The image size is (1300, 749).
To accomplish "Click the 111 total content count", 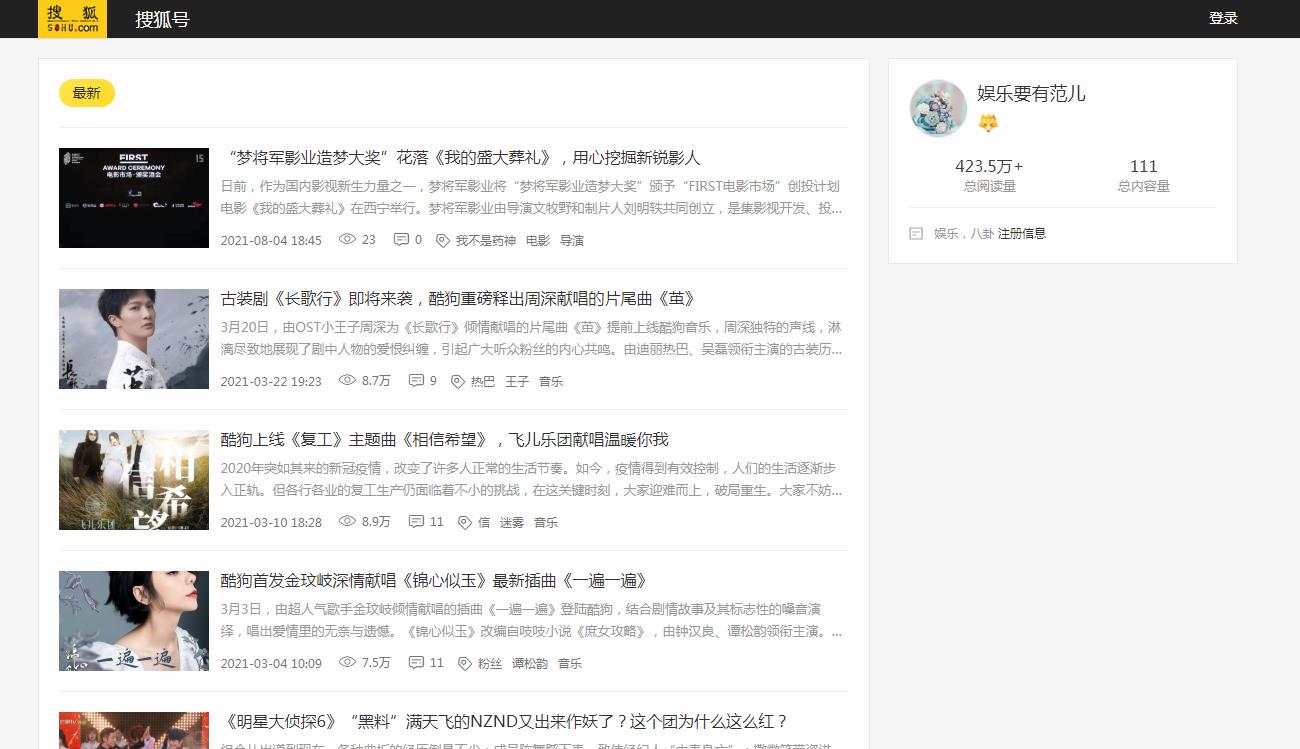I will (x=1143, y=166).
